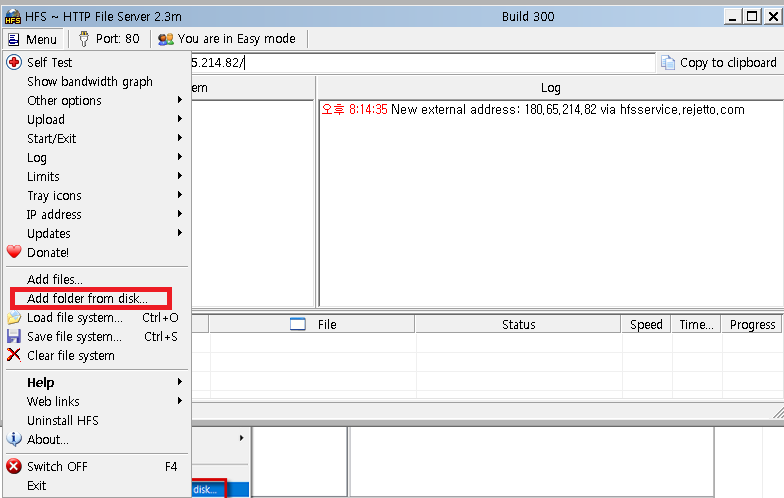Click the port plug icon in the toolbar
This screenshot has width=784, height=498.
(x=84, y=38)
